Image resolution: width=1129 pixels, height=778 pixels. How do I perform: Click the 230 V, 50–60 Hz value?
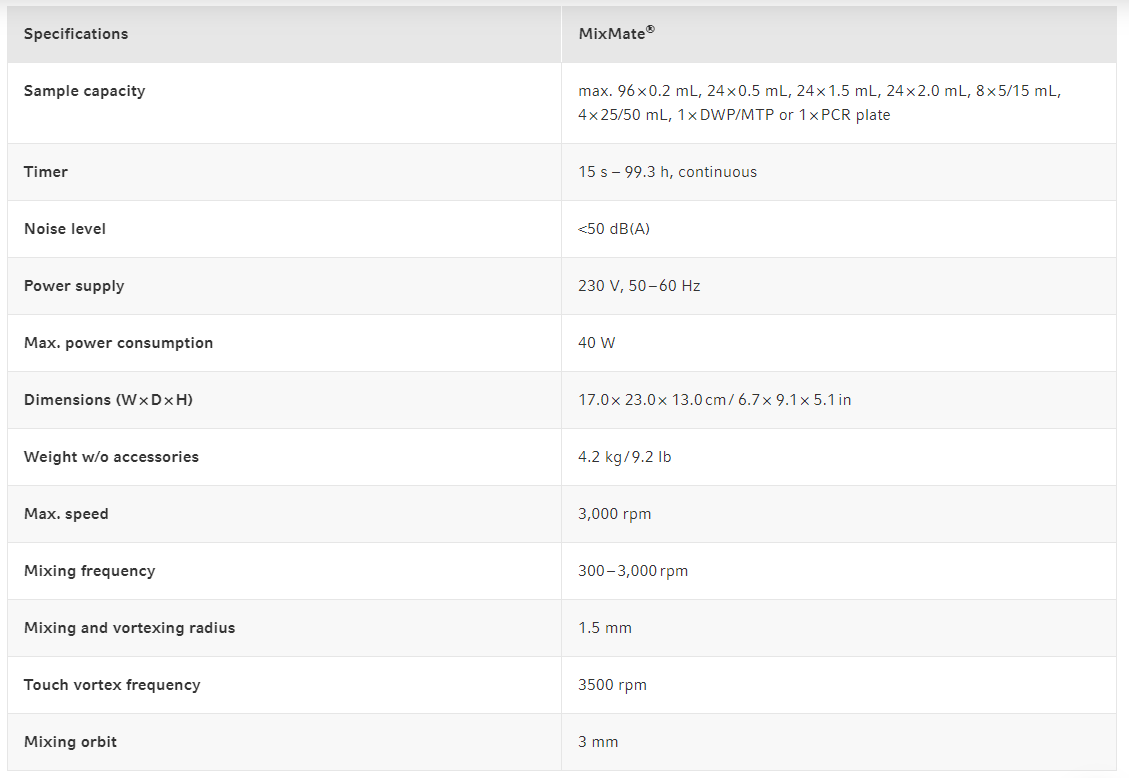[x=639, y=286]
